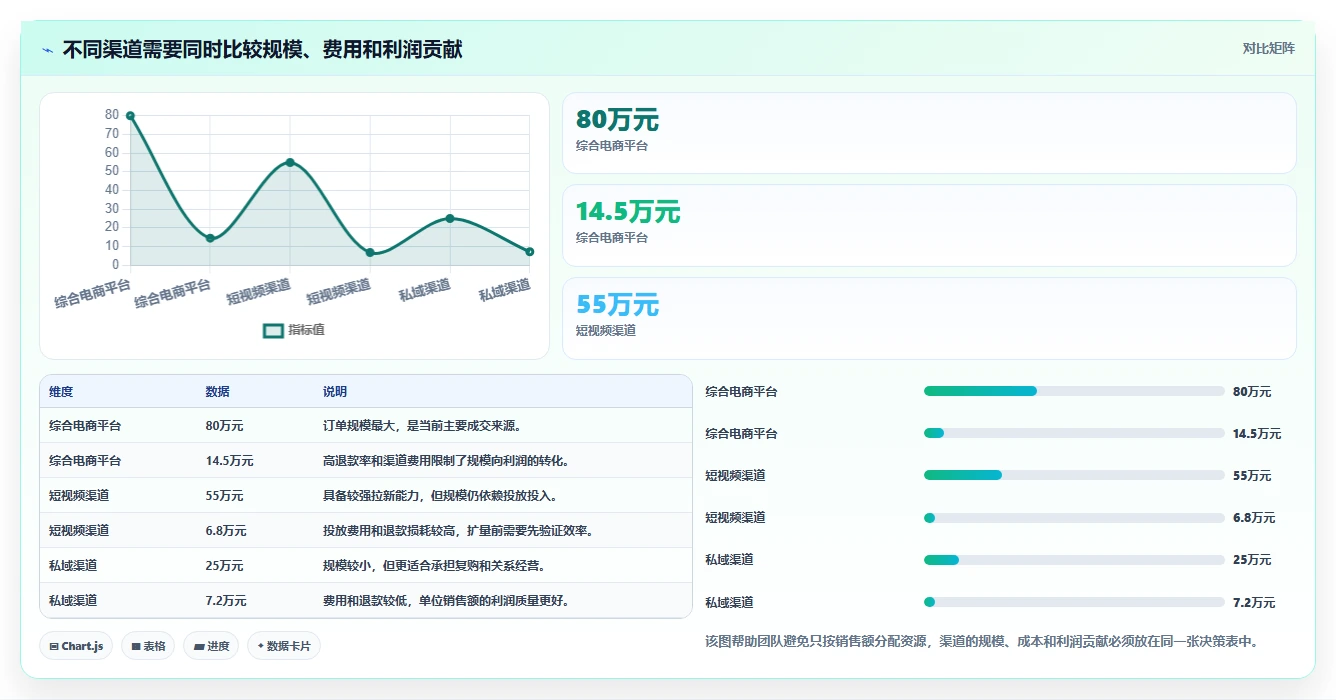The width and height of the screenshot is (1336, 700).
Task: Select the description 订单规模最大，是当前主要成交来源。
Action: pos(422,426)
